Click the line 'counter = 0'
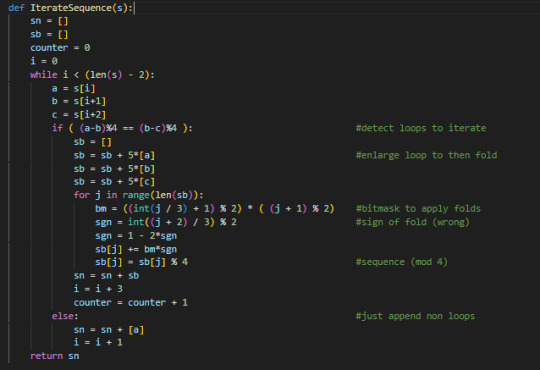Image resolution: width=540 pixels, height=370 pixels. pyautogui.click(x=60, y=48)
